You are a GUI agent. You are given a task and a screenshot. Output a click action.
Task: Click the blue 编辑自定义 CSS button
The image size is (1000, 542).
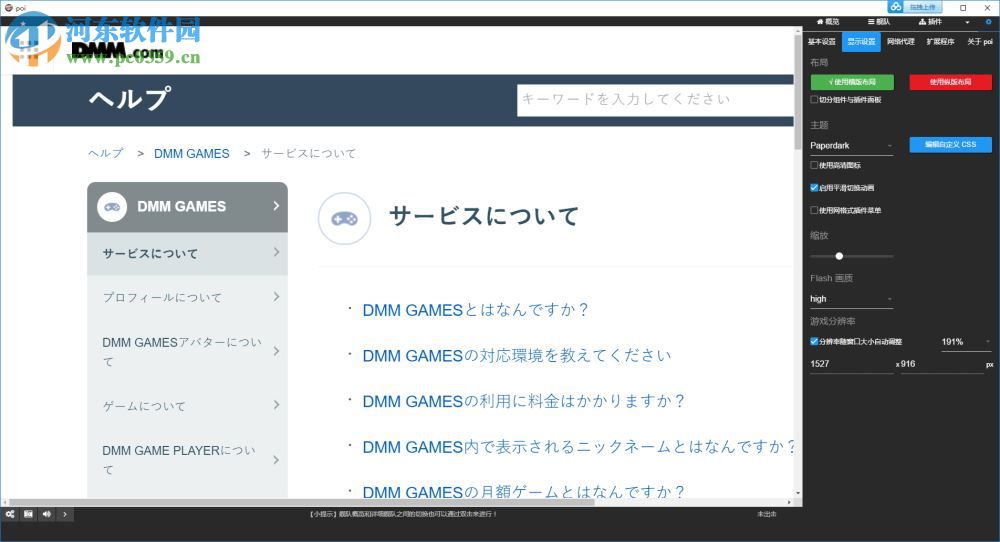click(950, 145)
